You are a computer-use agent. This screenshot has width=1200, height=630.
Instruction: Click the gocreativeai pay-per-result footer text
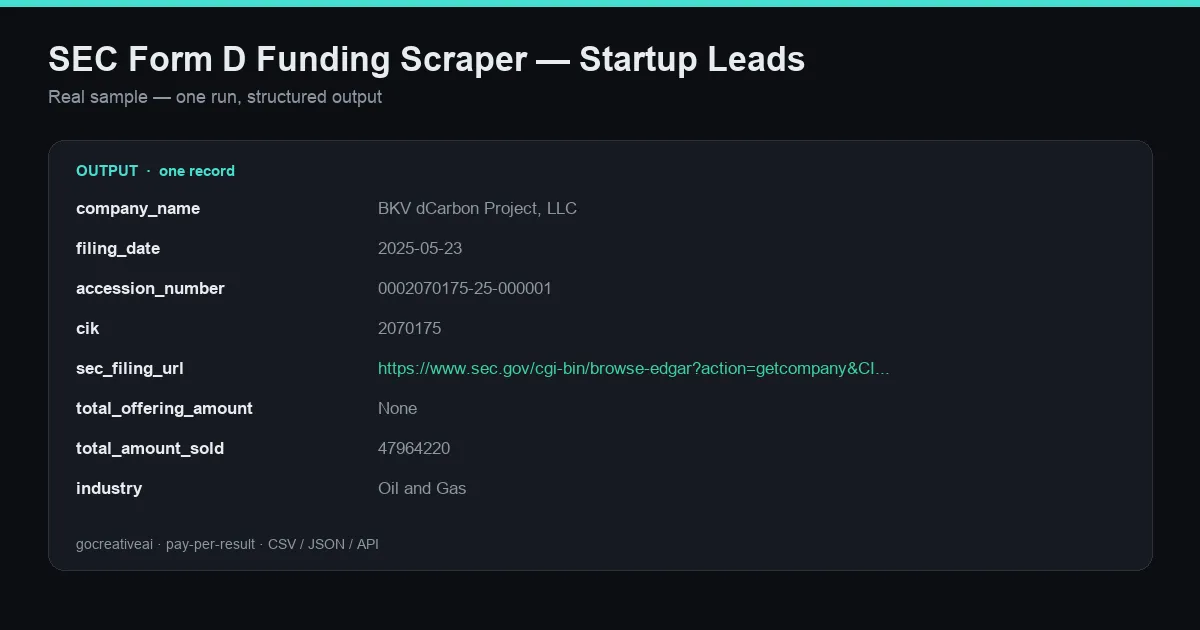coord(227,544)
